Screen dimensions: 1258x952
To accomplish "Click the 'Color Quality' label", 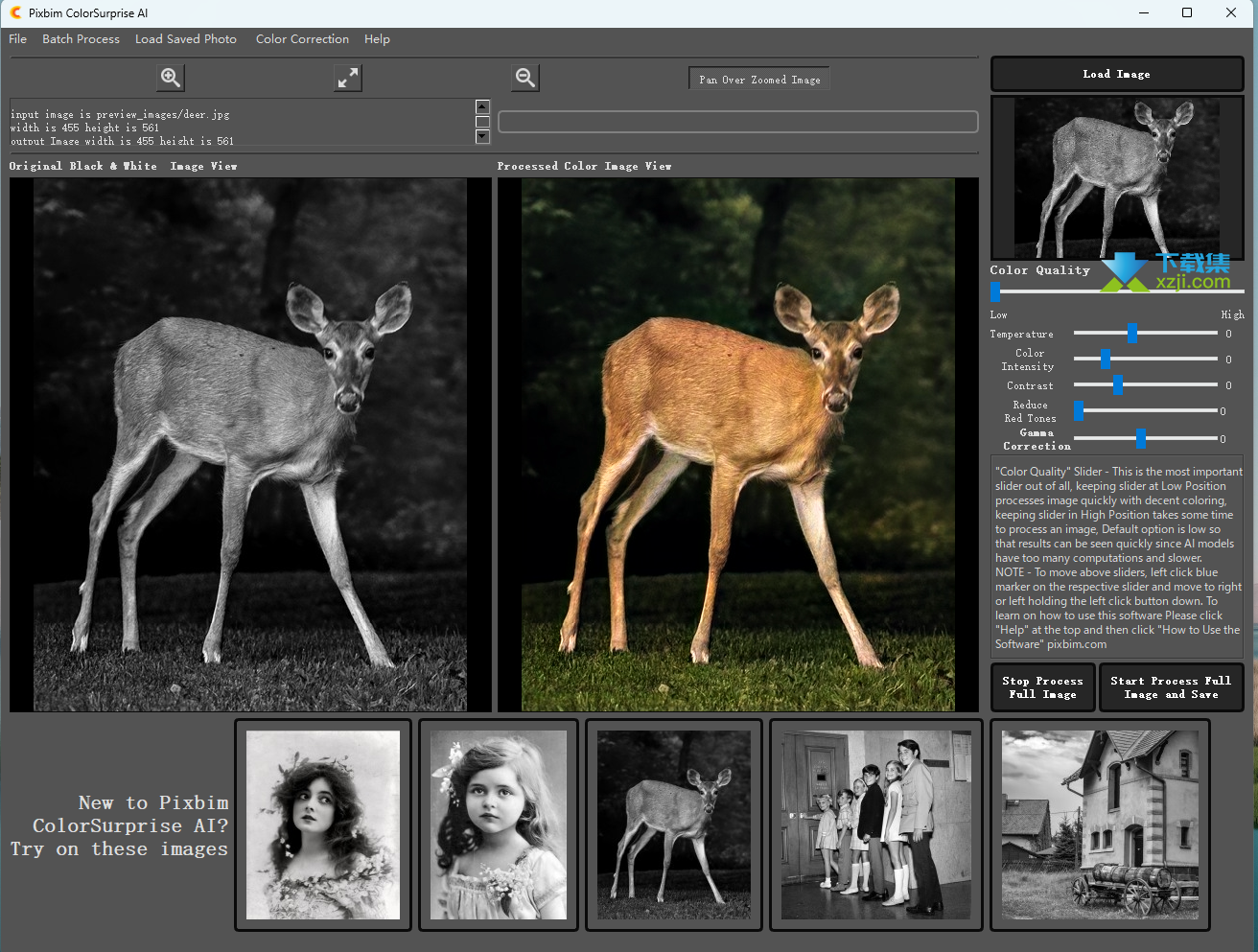I will click(1039, 270).
